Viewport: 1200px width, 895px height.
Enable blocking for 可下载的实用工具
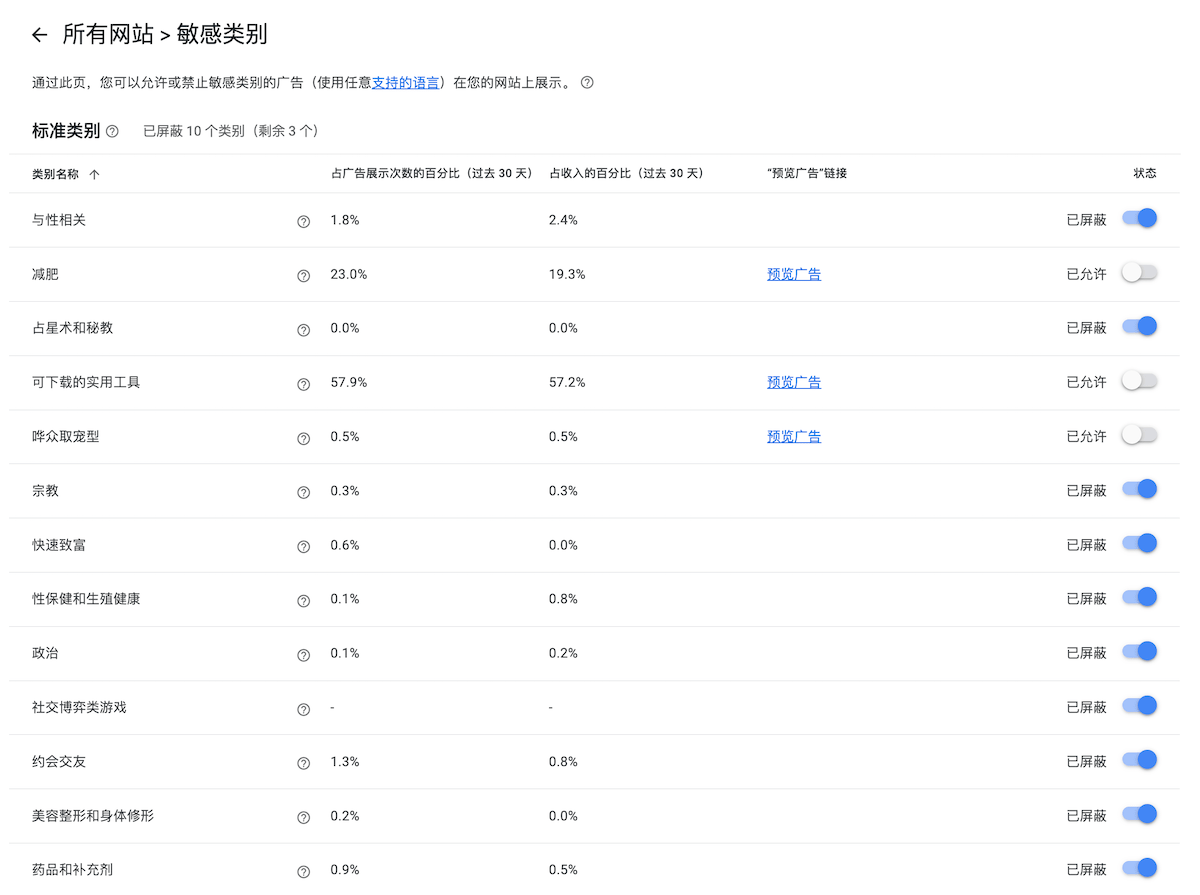click(x=1139, y=380)
